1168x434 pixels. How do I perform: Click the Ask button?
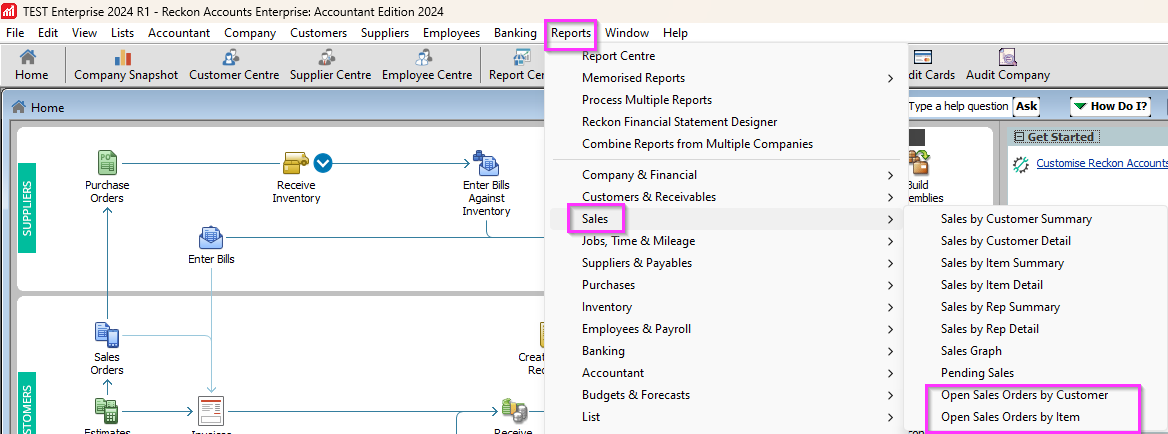[x=1026, y=106]
